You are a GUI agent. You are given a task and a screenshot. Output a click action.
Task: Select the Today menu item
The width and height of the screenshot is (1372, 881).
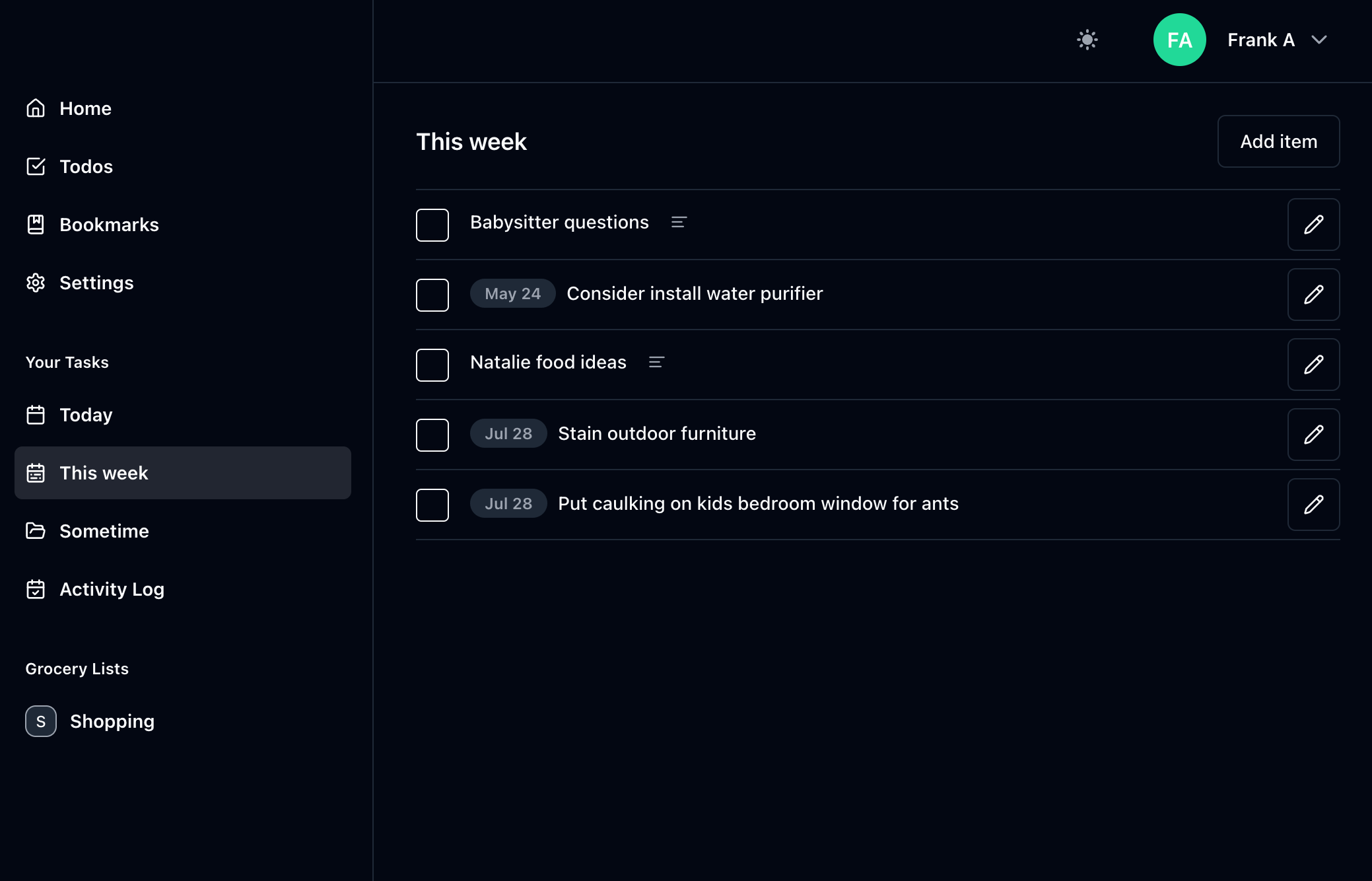(86, 414)
